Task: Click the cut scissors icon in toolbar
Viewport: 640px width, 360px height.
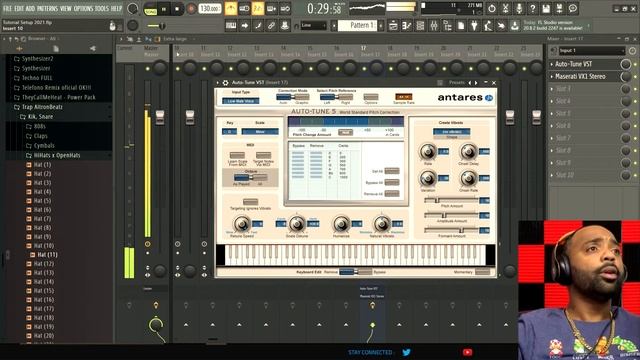Action: point(505,9)
